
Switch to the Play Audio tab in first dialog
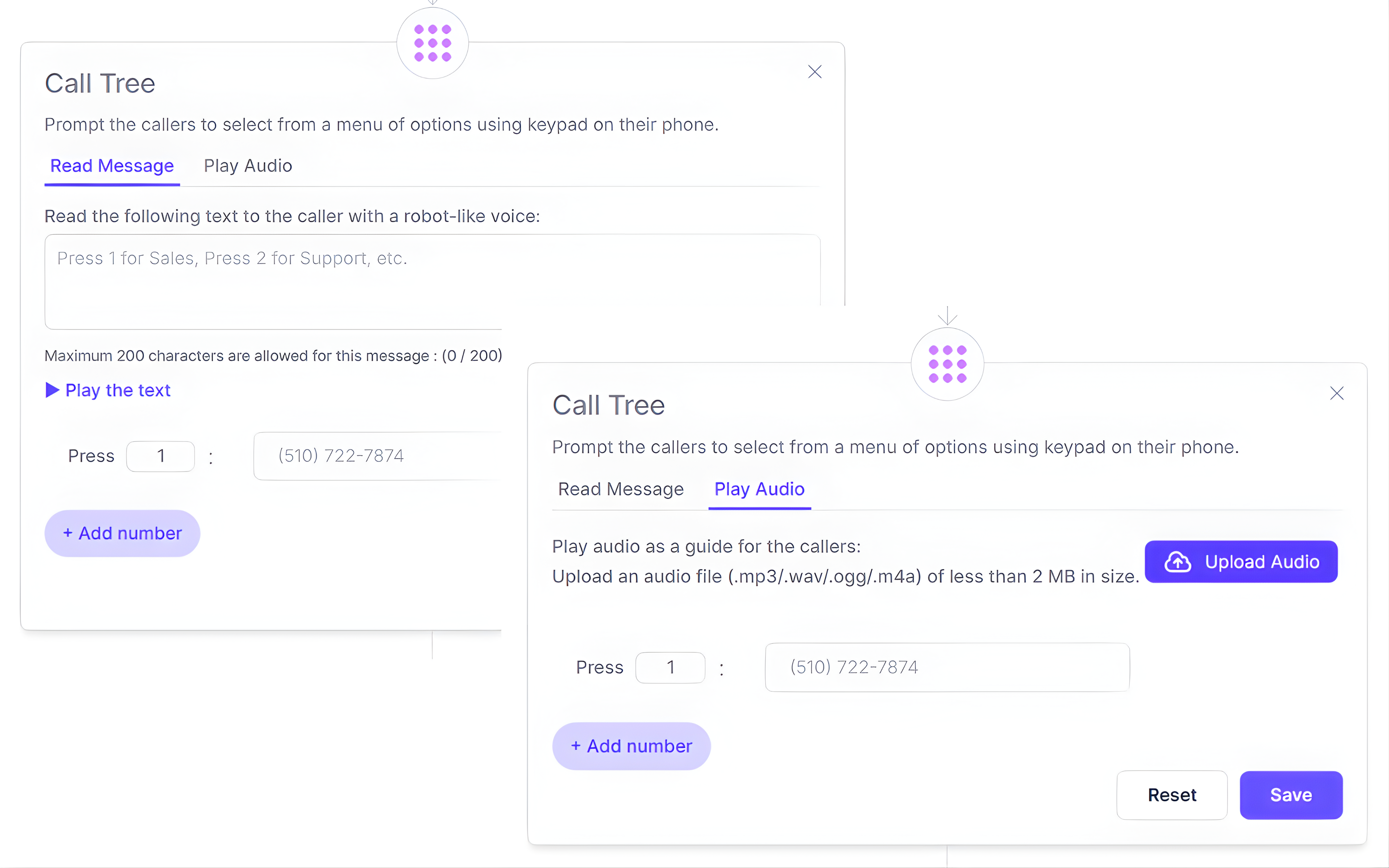248,166
